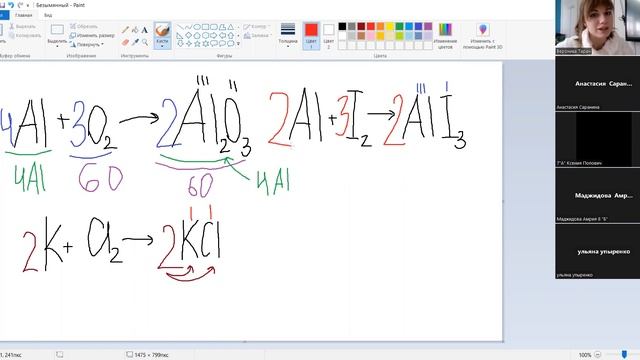Image resolution: width=640 pixels, height=360 pixels.
Task: Click zoom out minus button in status bar
Action: (x=598, y=355)
